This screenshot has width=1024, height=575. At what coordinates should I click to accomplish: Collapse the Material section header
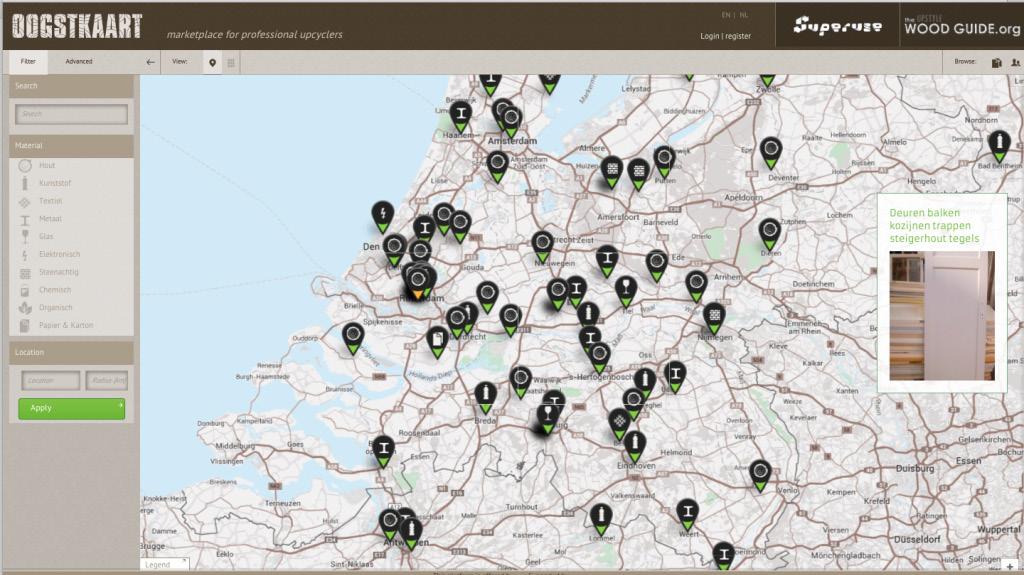pyautogui.click(x=71, y=146)
